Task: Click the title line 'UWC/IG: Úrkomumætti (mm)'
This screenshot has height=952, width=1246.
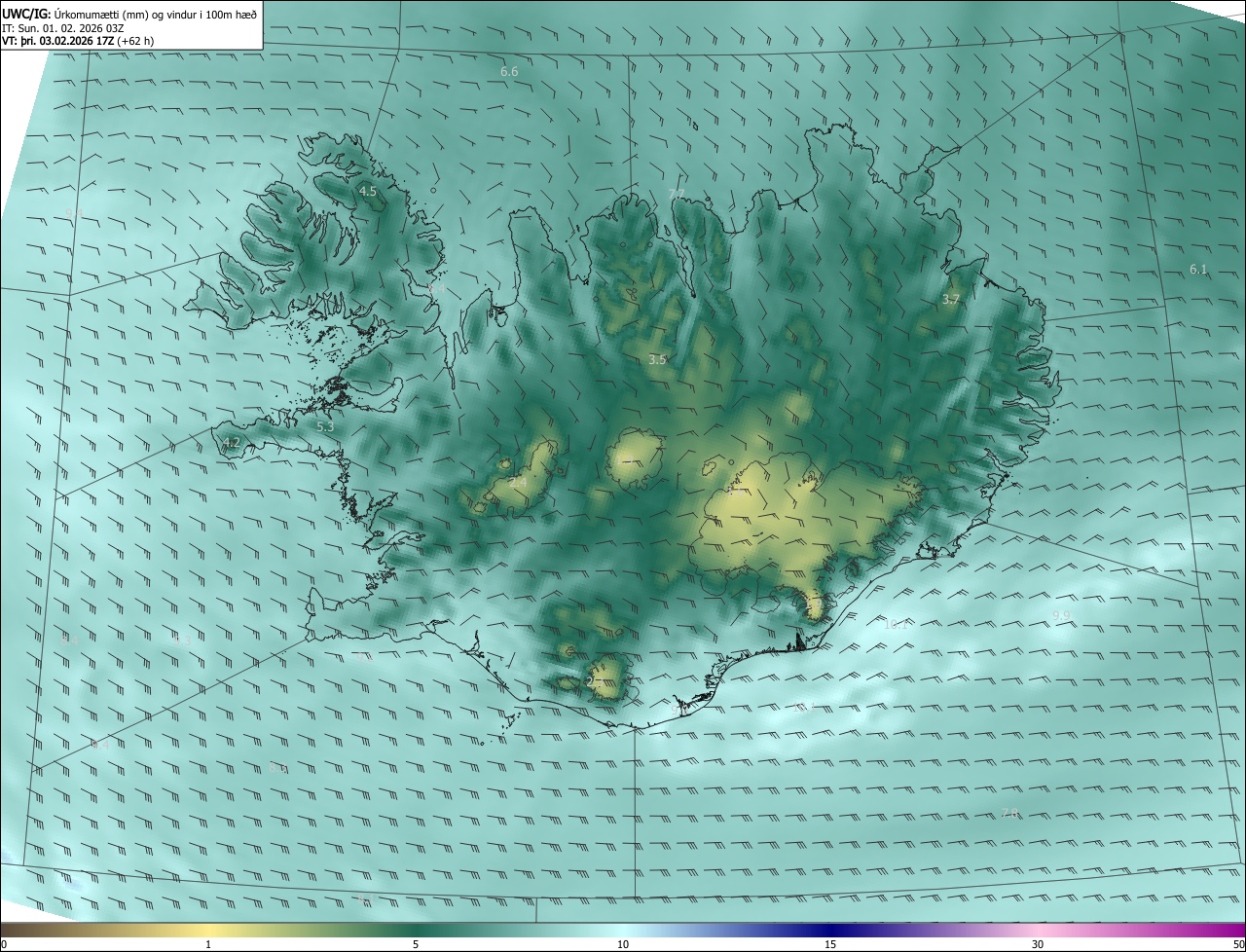Action: coord(130,13)
